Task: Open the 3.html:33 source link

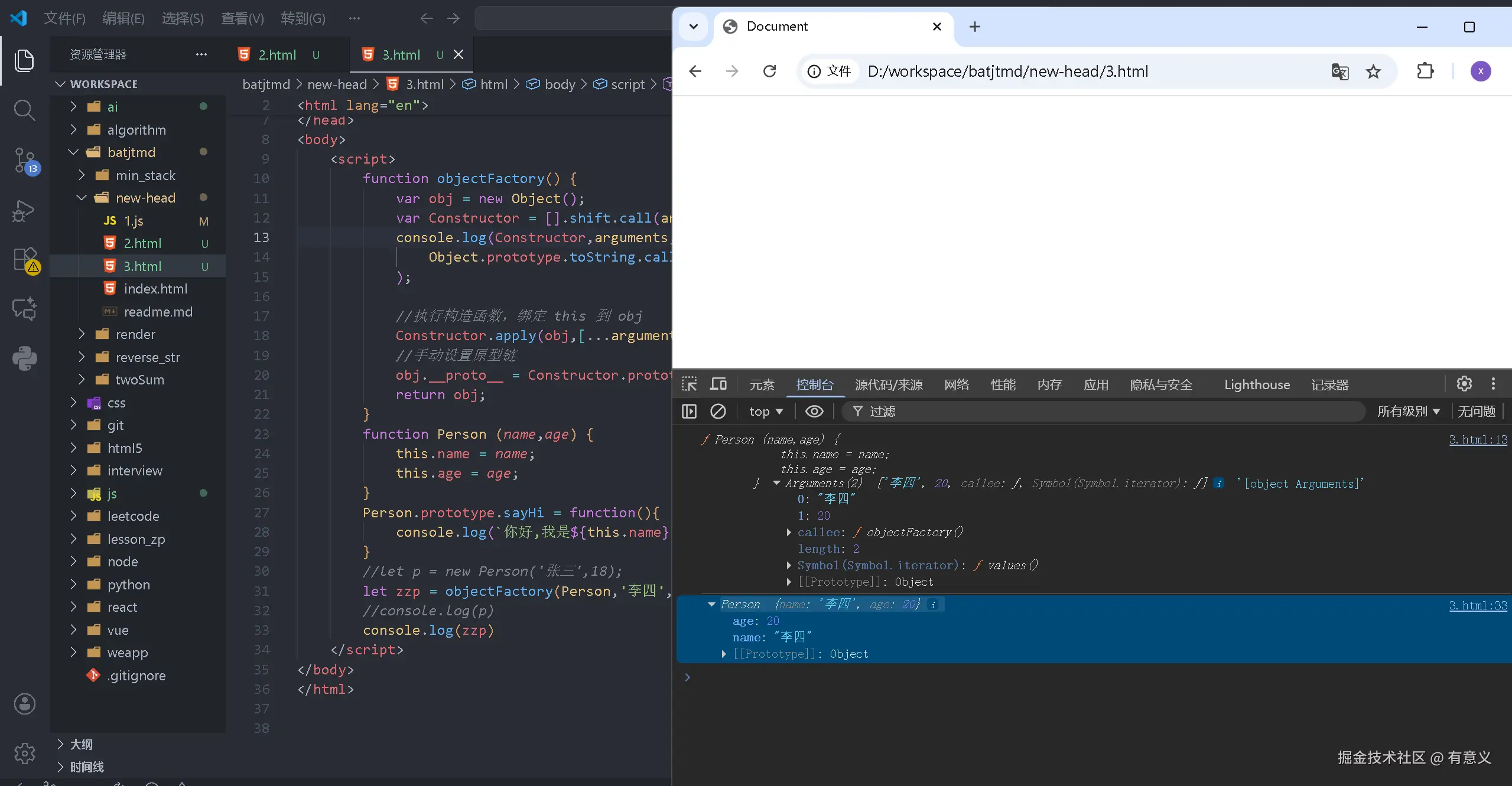Action: [1477, 605]
